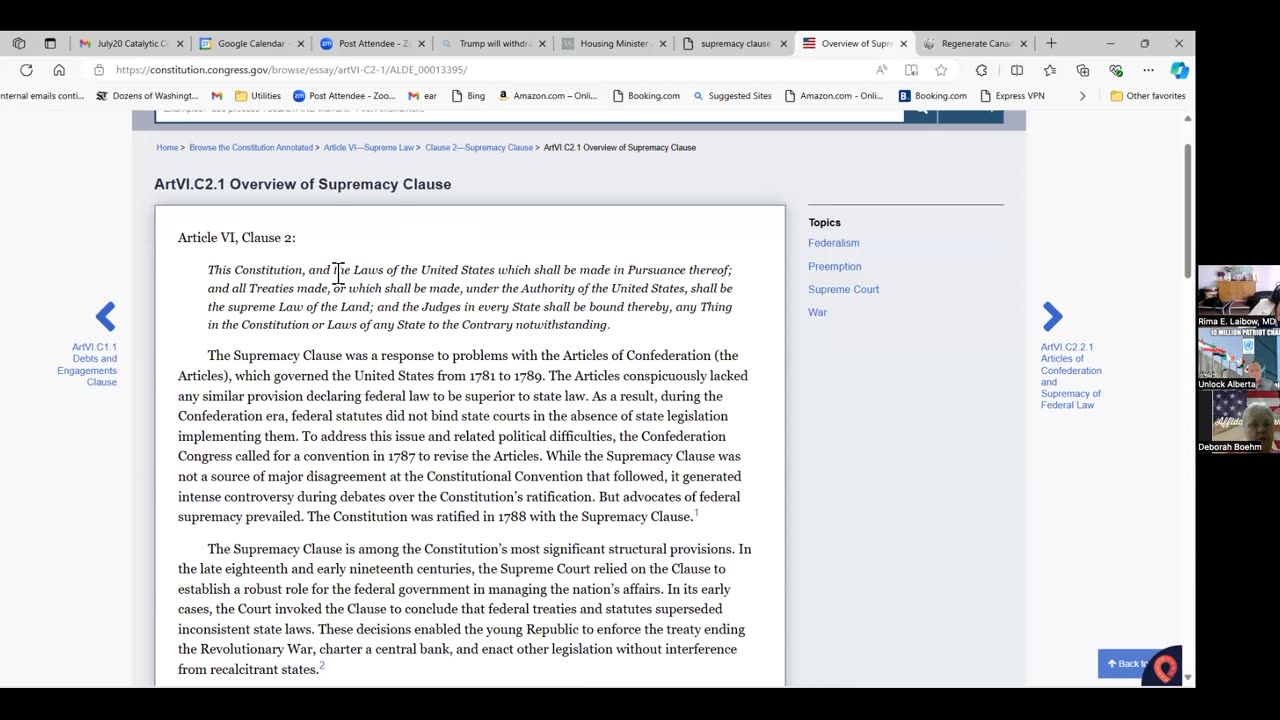Select Deborah Boehm video thumbnail
This screenshot has width=1280, height=720.
coord(1238,422)
